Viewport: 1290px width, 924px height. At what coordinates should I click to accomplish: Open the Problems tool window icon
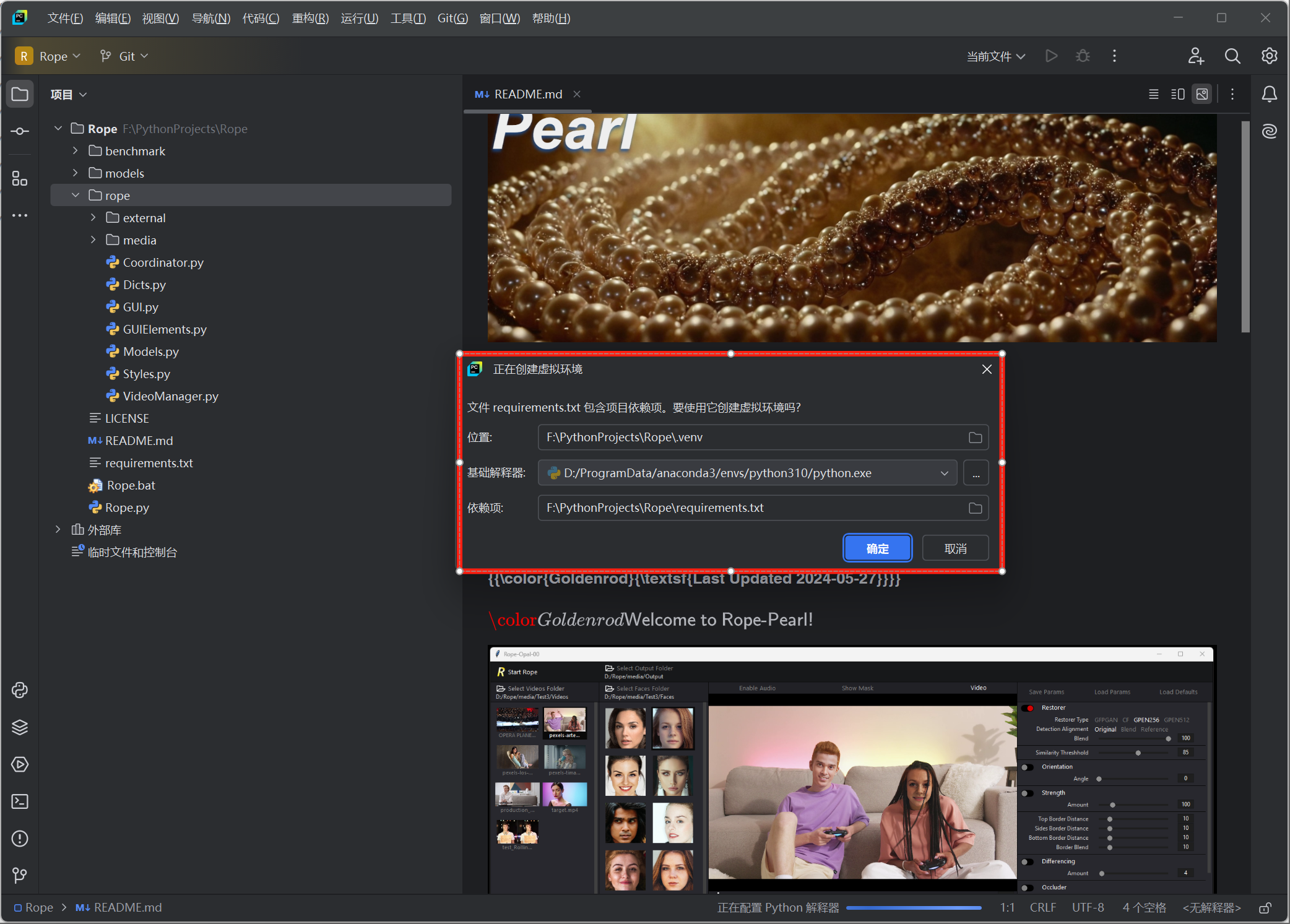(x=20, y=839)
